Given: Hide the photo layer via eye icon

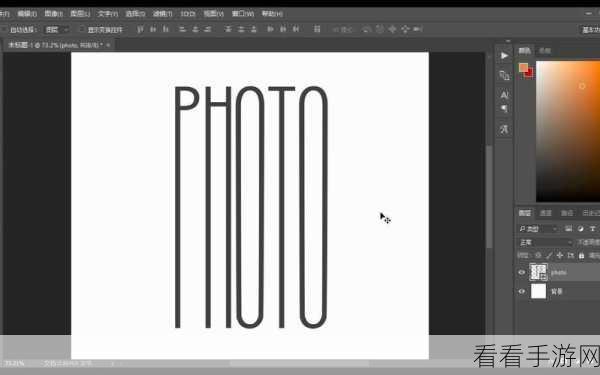Looking at the screenshot, I should click(x=522, y=272).
